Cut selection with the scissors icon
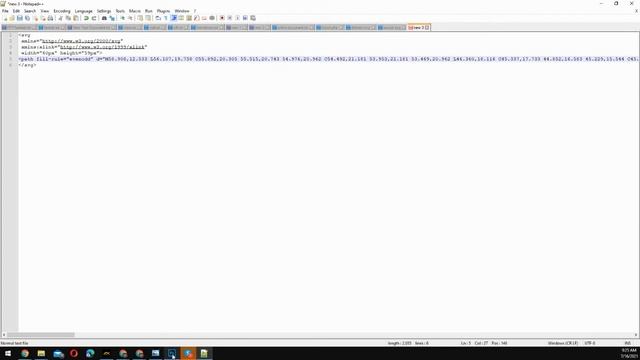This screenshot has width=640, height=360. (x=60, y=18)
